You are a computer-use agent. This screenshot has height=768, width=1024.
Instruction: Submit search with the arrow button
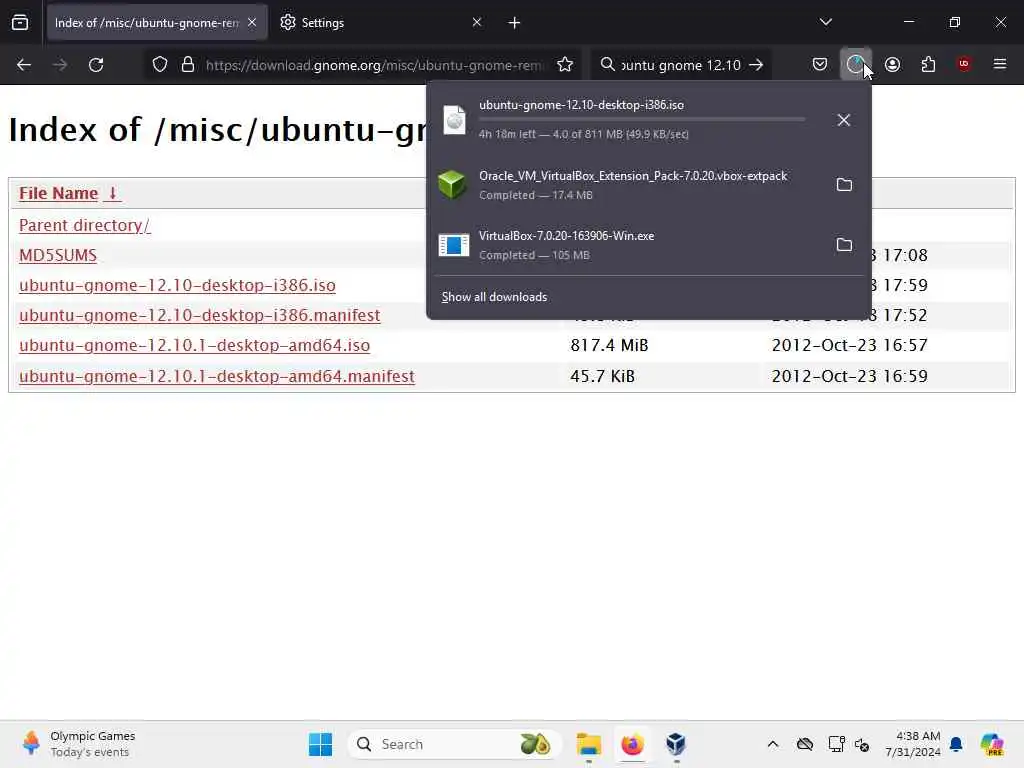pyautogui.click(x=756, y=65)
